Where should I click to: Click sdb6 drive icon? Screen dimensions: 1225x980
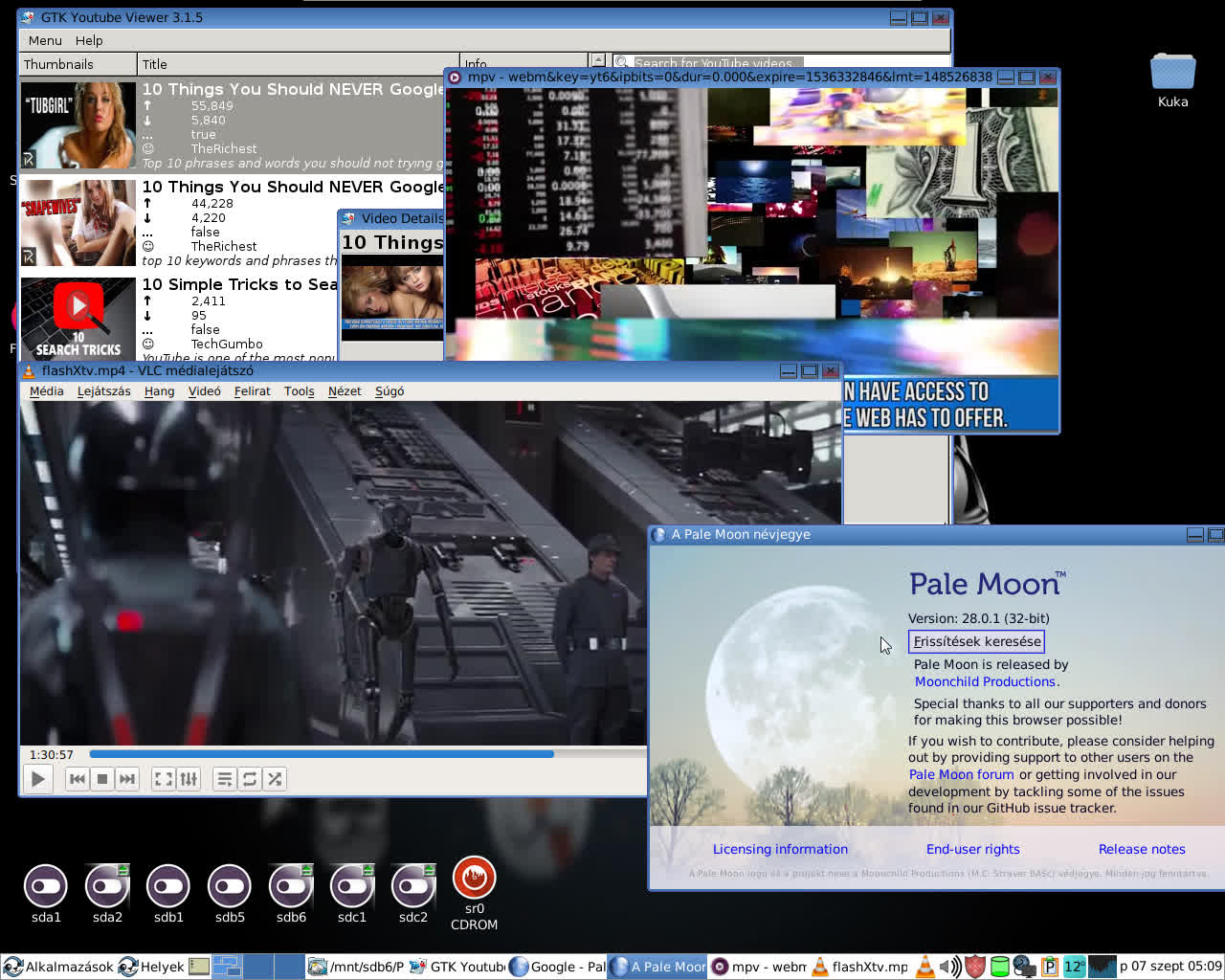(x=291, y=894)
